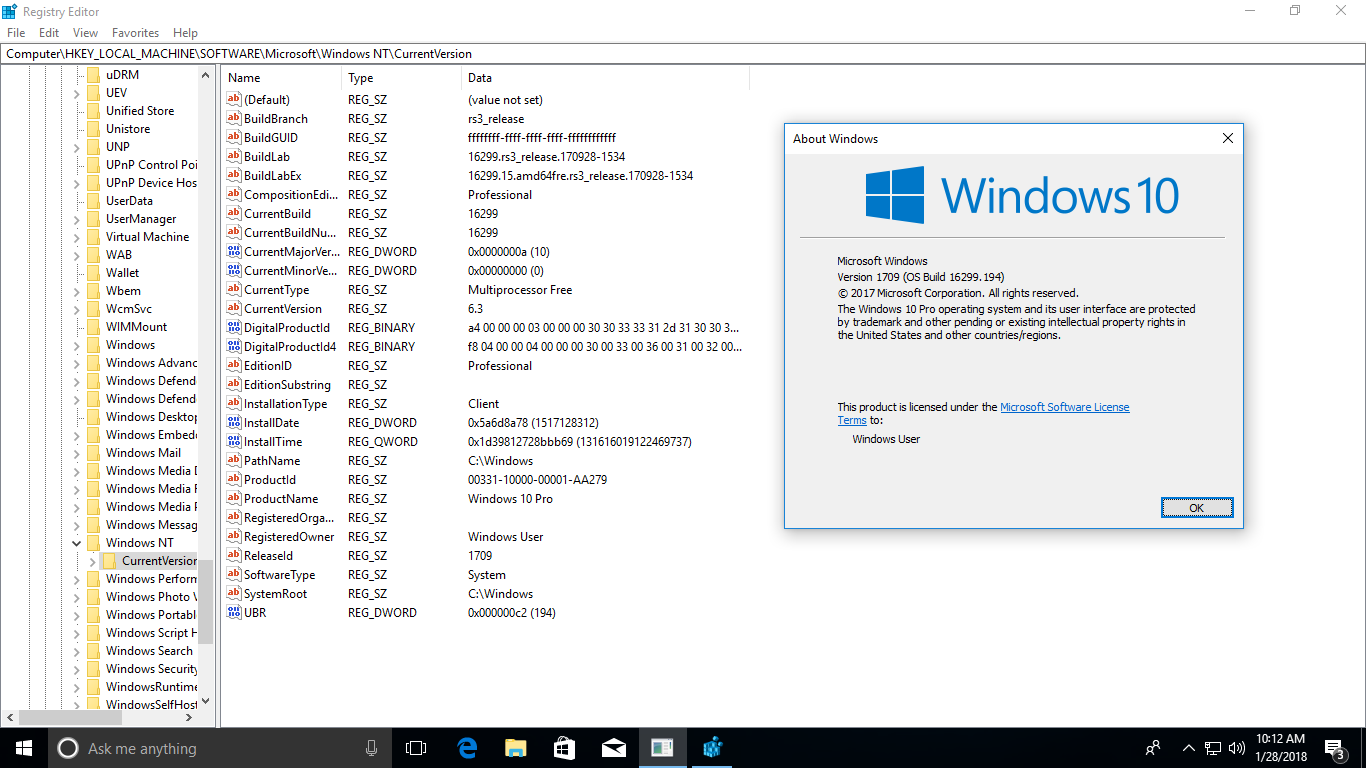Expand the UserManager tree node
The height and width of the screenshot is (768, 1366).
click(x=77, y=219)
